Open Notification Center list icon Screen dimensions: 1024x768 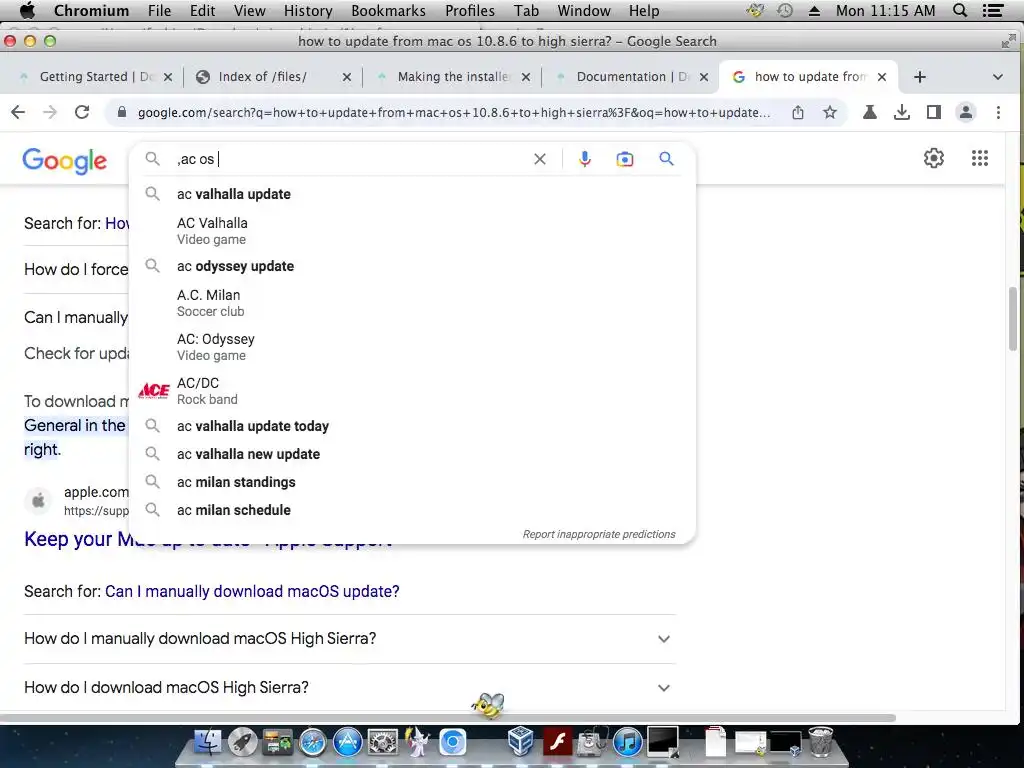coord(993,10)
